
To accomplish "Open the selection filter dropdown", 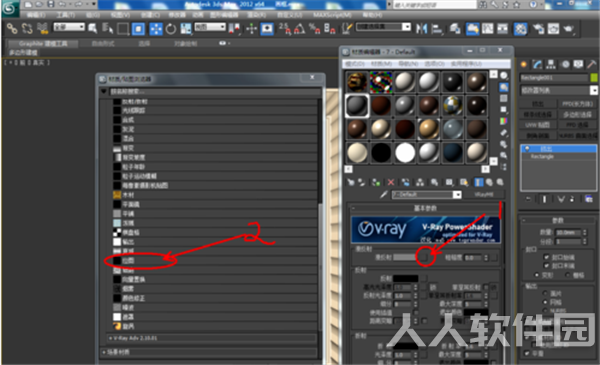I will pyautogui.click(x=69, y=27).
